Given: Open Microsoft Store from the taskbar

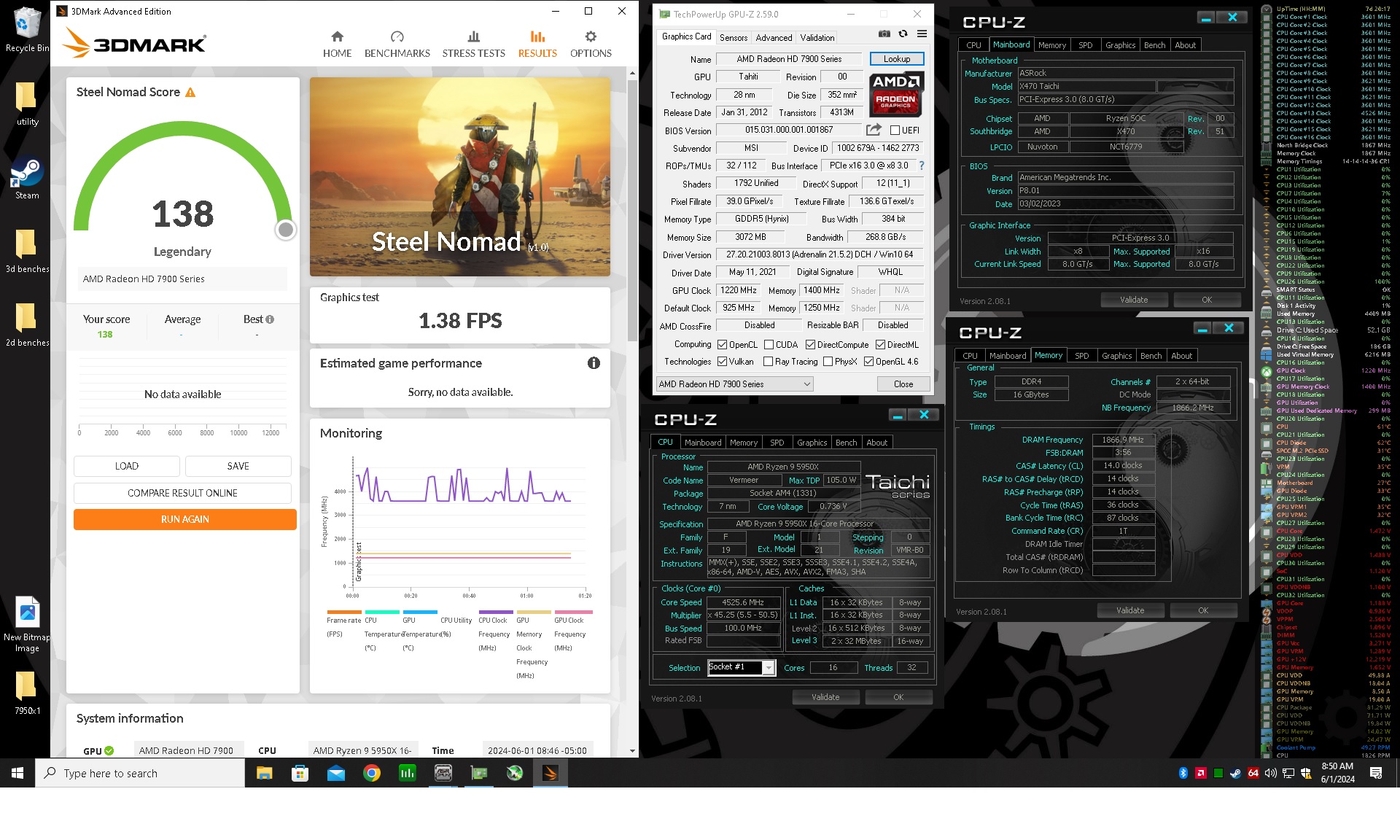Looking at the screenshot, I should 300,773.
